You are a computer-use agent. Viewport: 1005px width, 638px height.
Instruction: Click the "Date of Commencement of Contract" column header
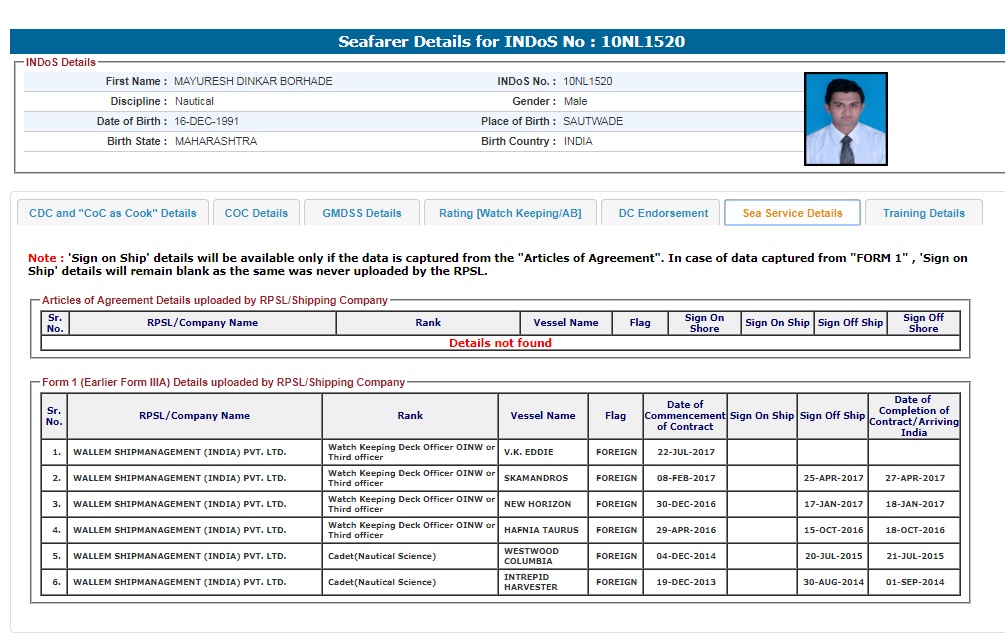point(685,416)
